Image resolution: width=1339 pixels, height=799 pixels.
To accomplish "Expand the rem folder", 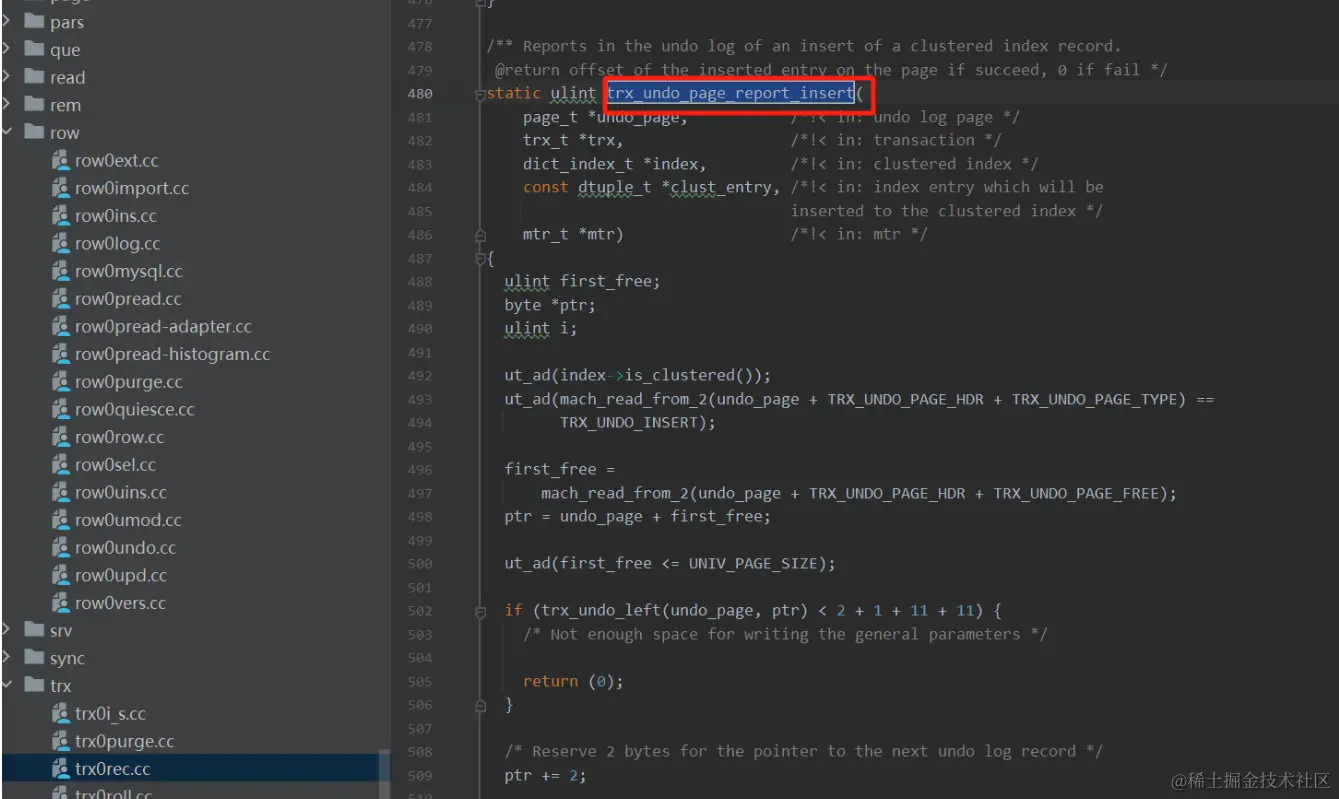I will point(7,105).
